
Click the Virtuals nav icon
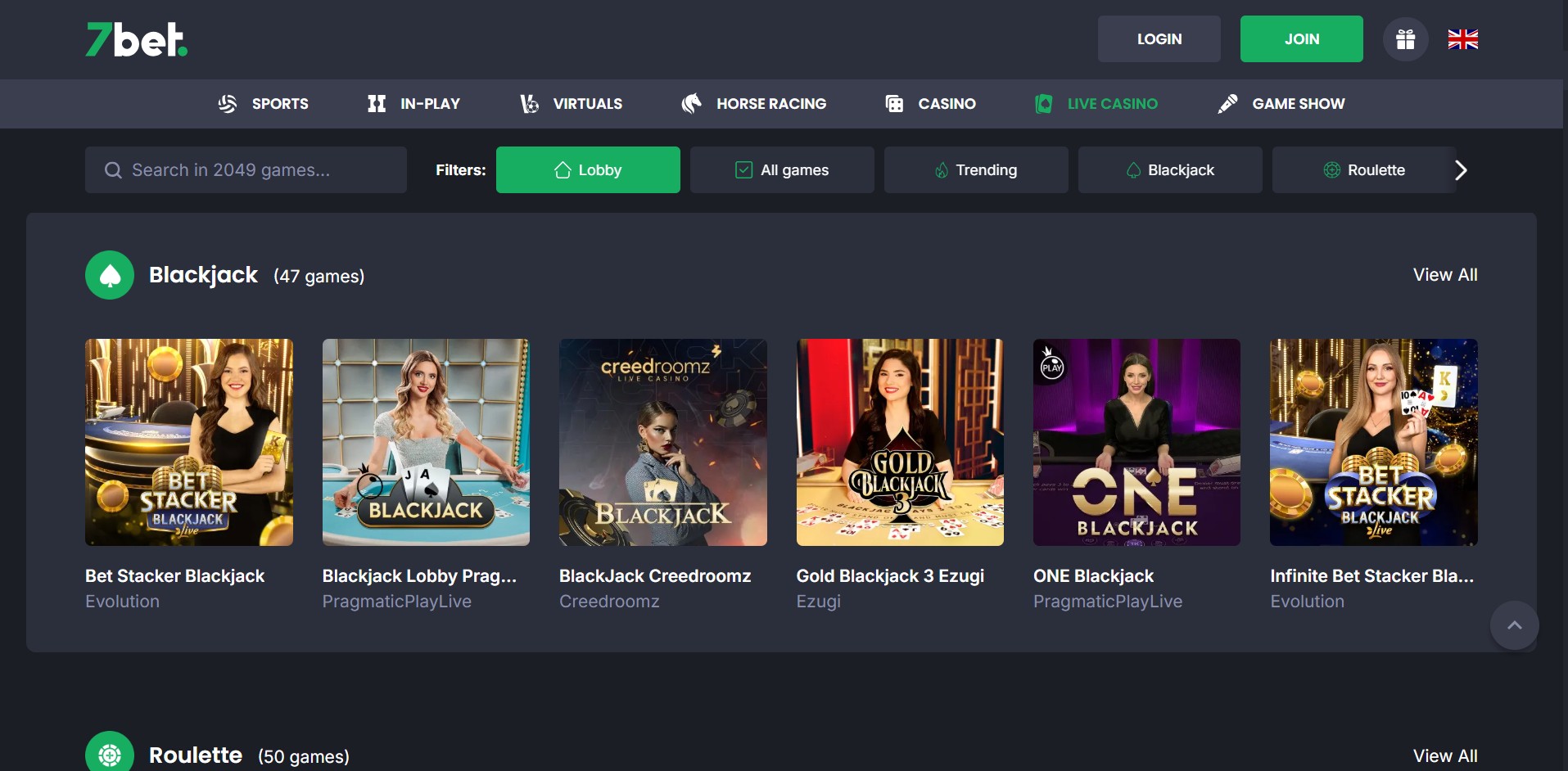tap(530, 104)
